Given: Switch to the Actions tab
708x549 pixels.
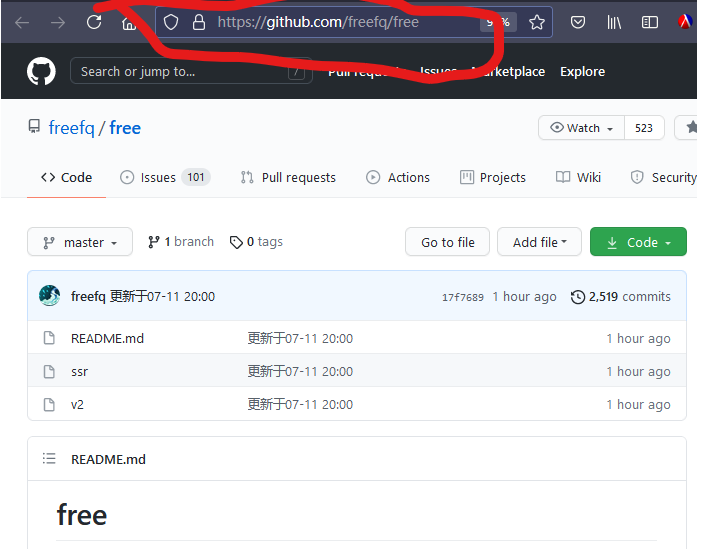Looking at the screenshot, I should [x=398, y=177].
